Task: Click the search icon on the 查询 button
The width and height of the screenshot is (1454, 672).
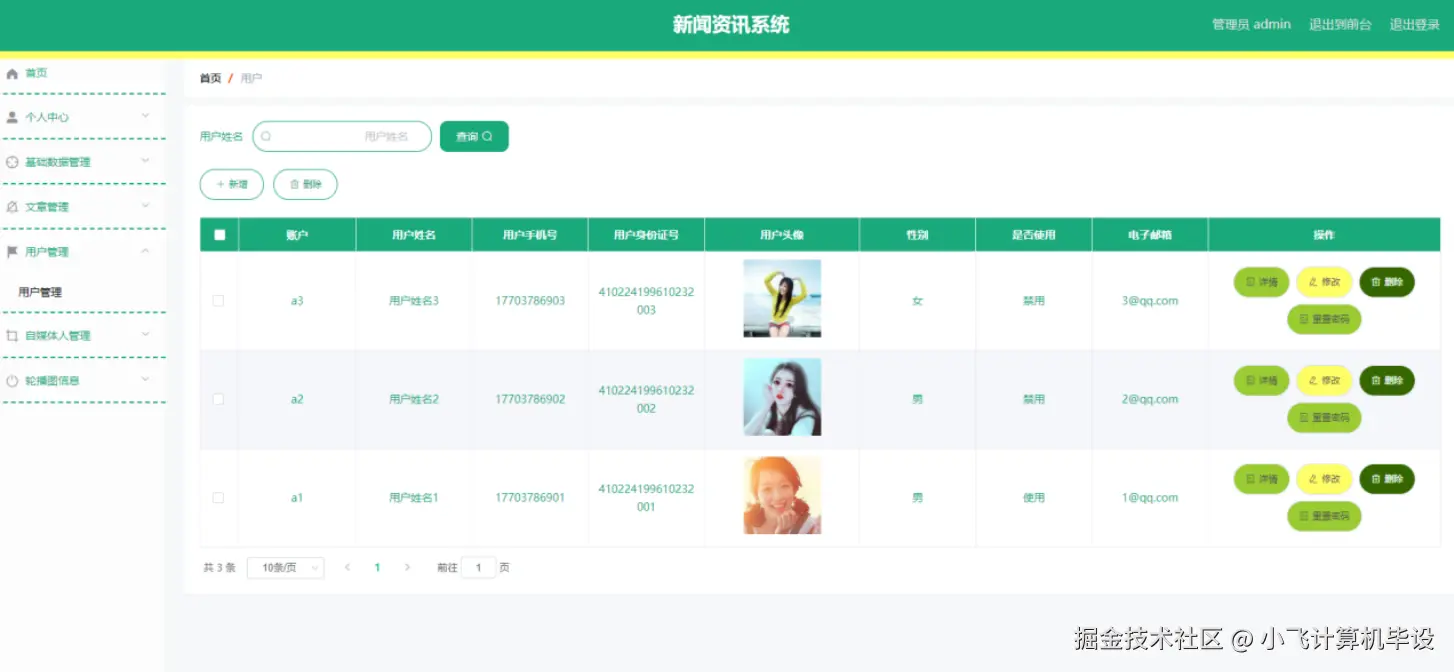Action: click(x=487, y=137)
